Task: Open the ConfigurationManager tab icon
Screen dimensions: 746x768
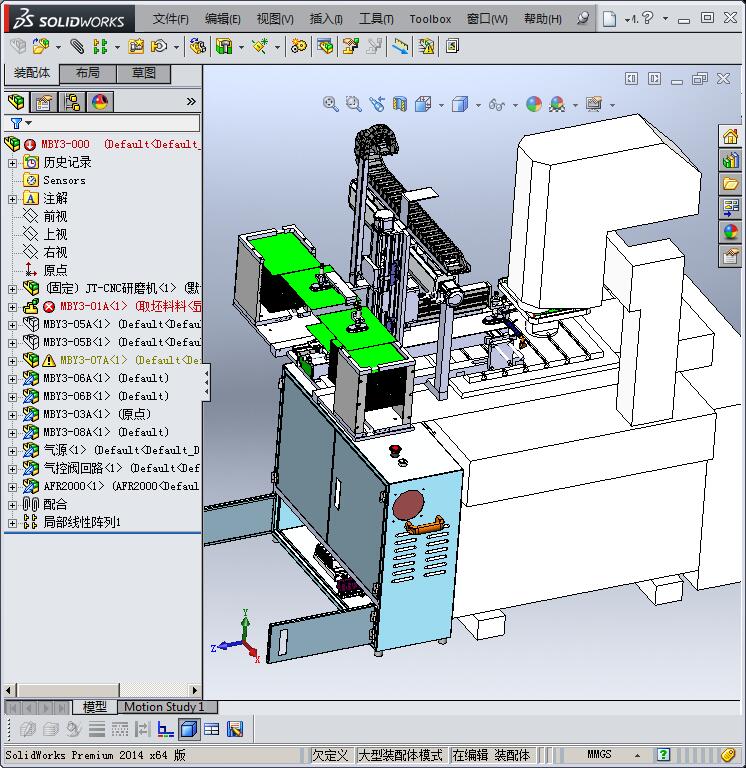Action: [72, 102]
